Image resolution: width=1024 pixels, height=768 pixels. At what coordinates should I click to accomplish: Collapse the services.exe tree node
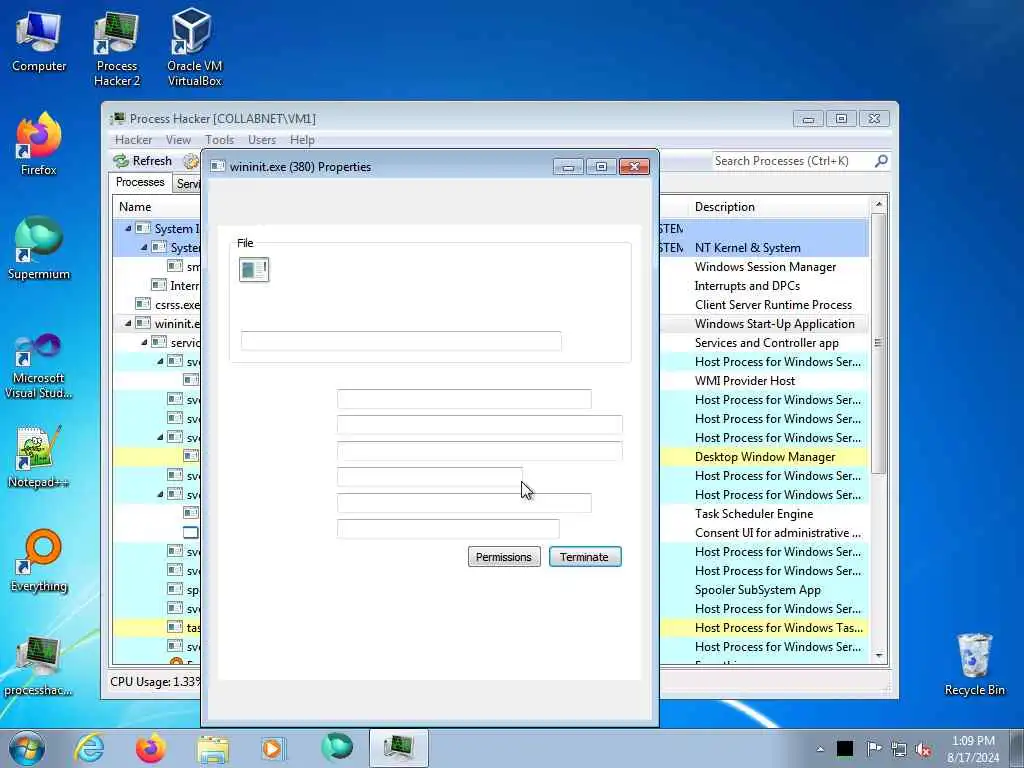coord(144,342)
